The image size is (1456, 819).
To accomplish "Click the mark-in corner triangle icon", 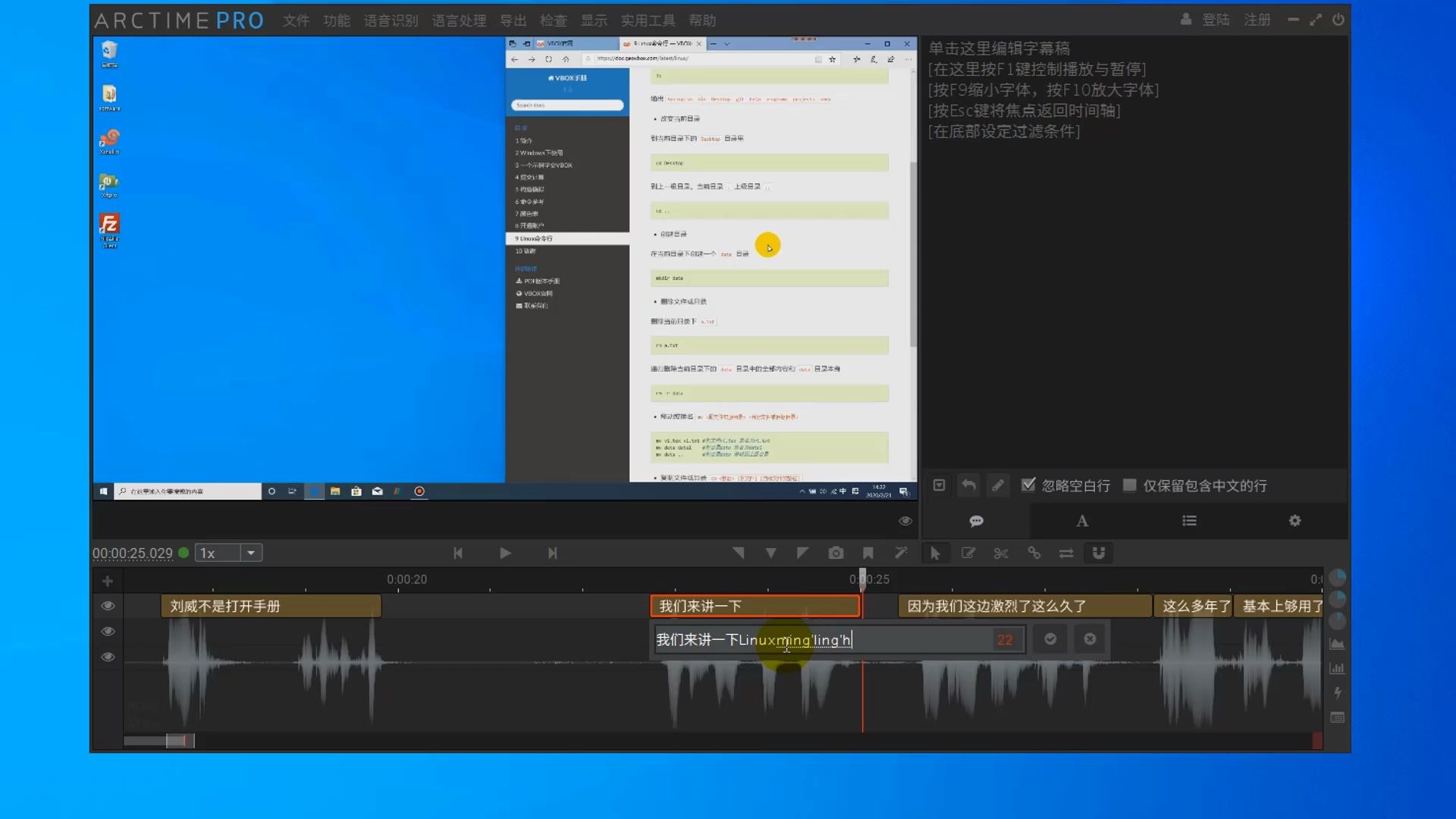I will pos(738,553).
